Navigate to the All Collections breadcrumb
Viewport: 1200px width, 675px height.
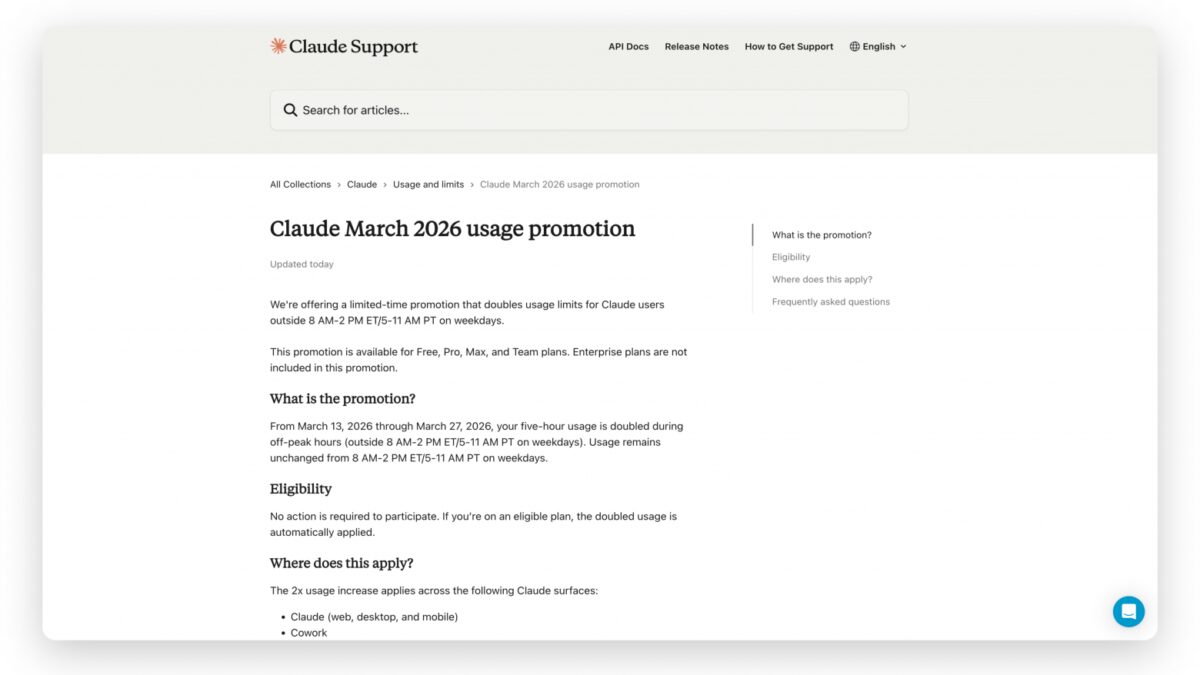coord(300,184)
